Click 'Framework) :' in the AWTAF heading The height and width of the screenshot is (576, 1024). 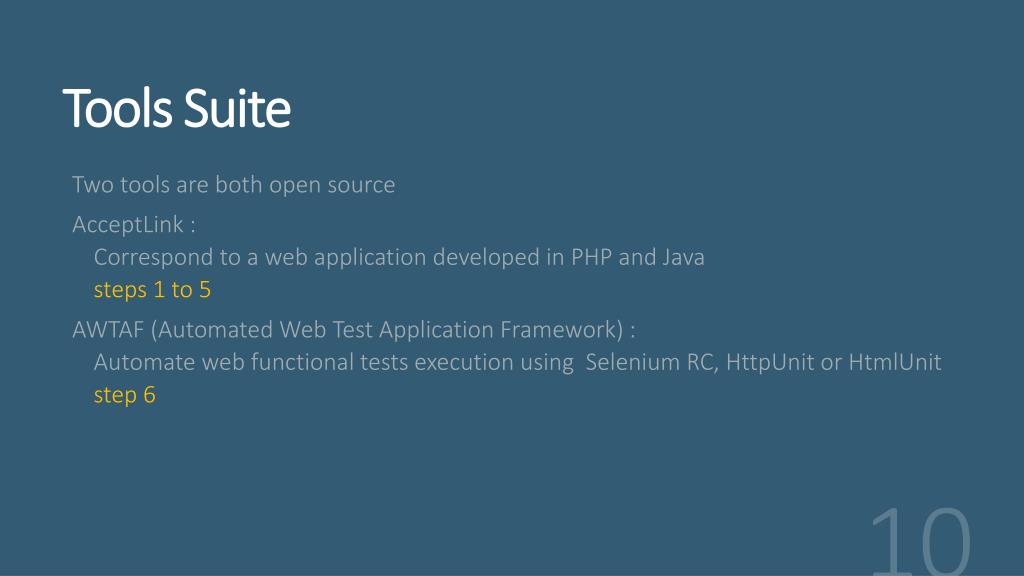[568, 330]
